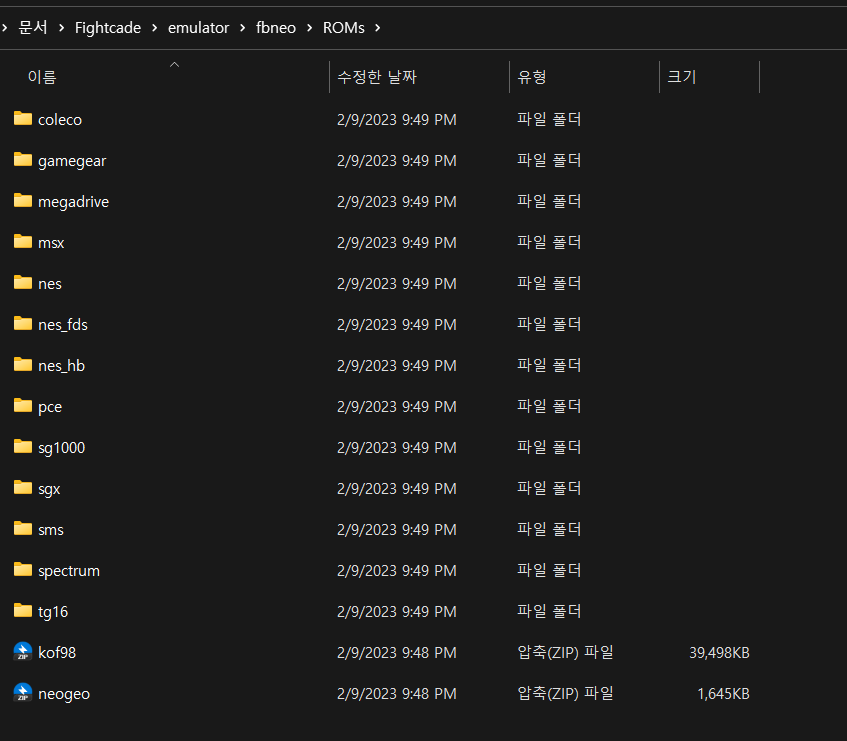Click the msx folder icon
This screenshot has height=741, width=847.
pos(23,241)
